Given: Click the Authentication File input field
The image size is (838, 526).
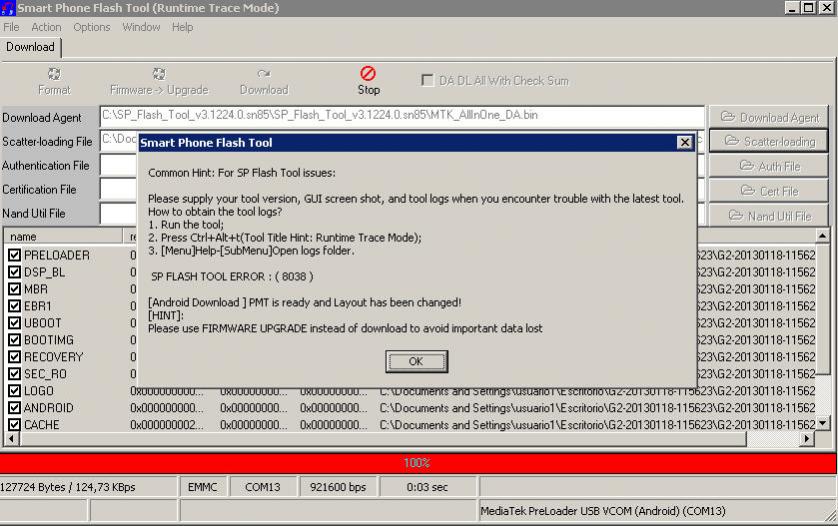Looking at the screenshot, I should pos(119,166).
